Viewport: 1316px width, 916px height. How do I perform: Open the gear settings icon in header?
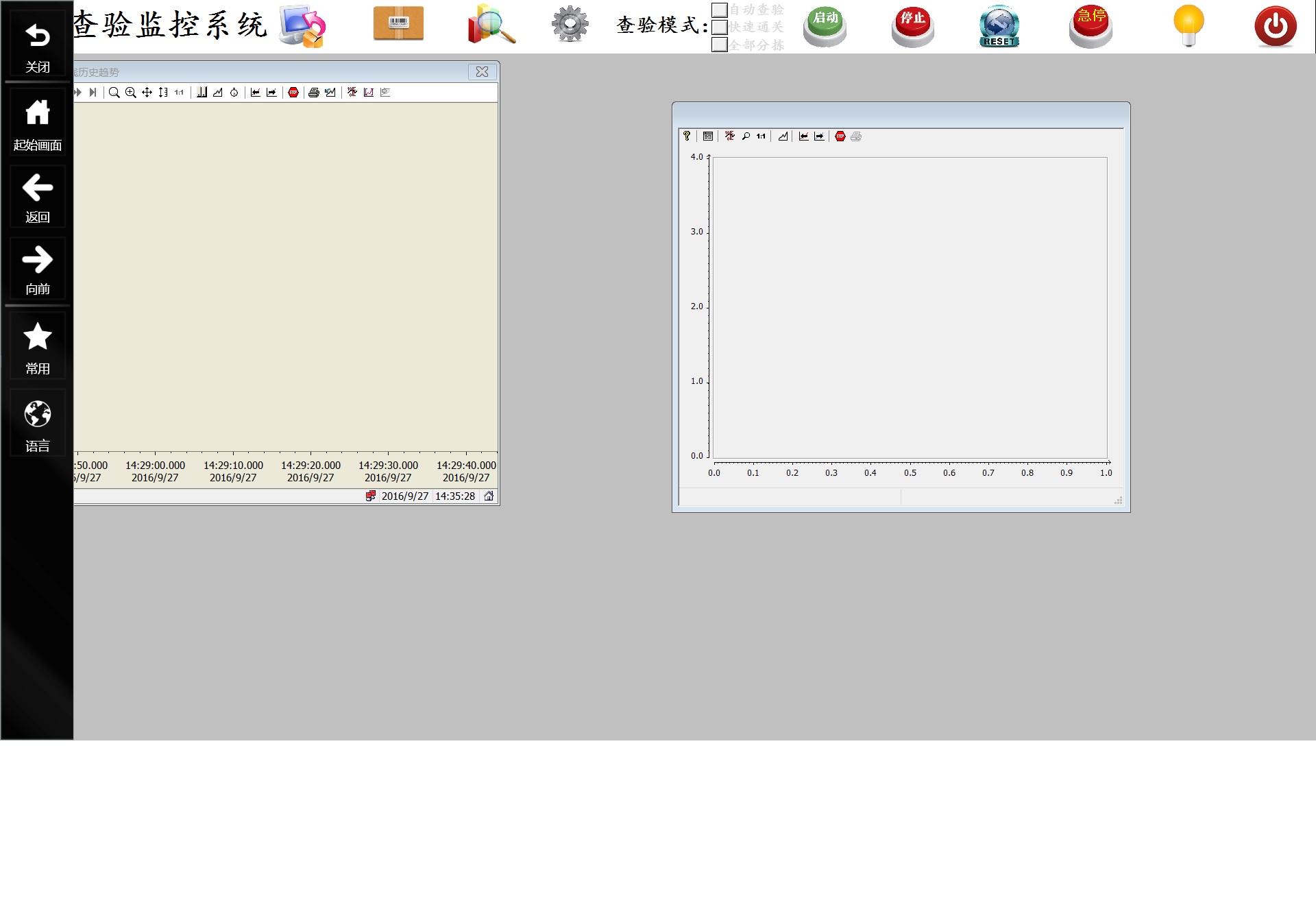click(x=570, y=24)
